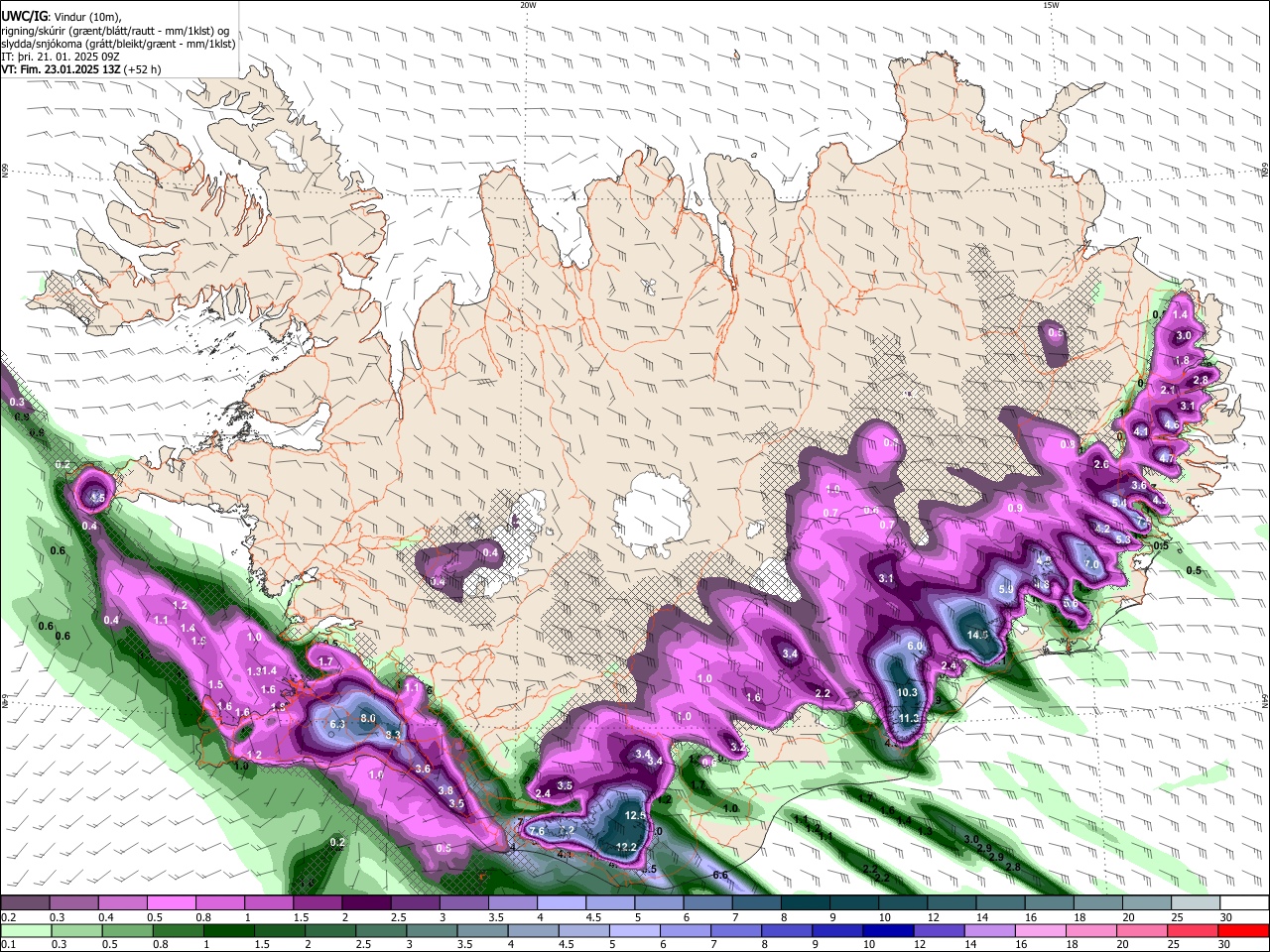Select the 12.2 precipitation label

tap(626, 847)
